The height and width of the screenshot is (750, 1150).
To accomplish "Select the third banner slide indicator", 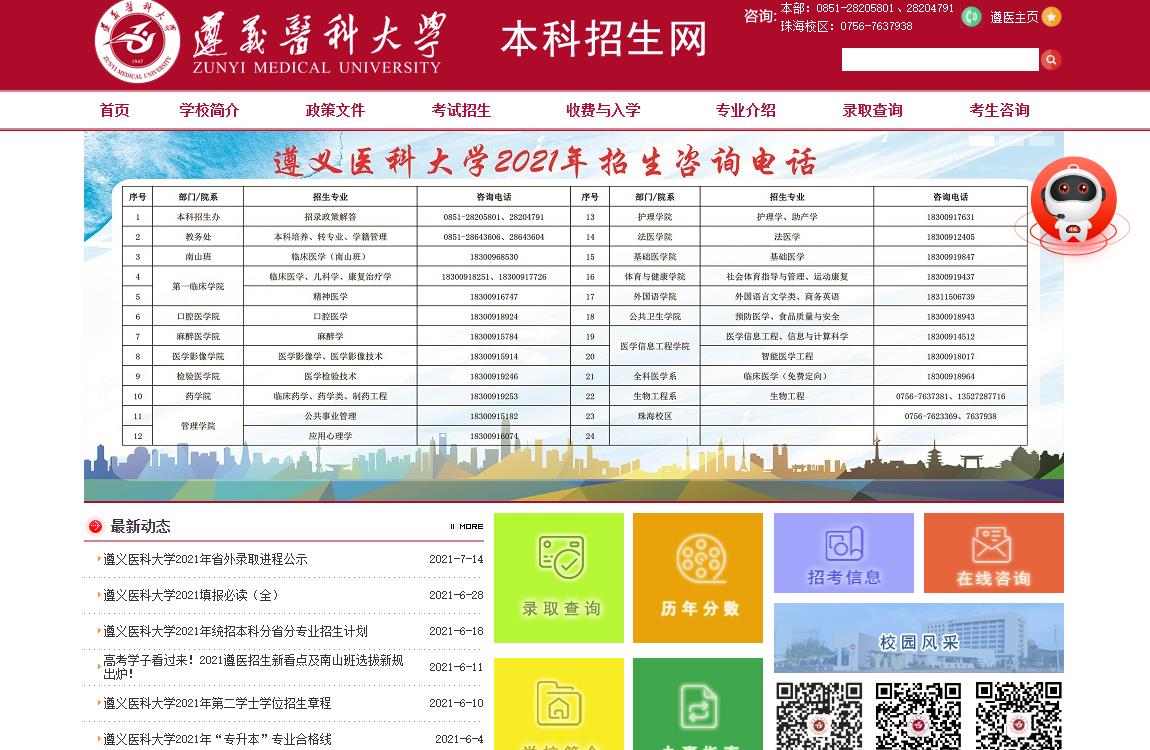I will pos(1041,140).
